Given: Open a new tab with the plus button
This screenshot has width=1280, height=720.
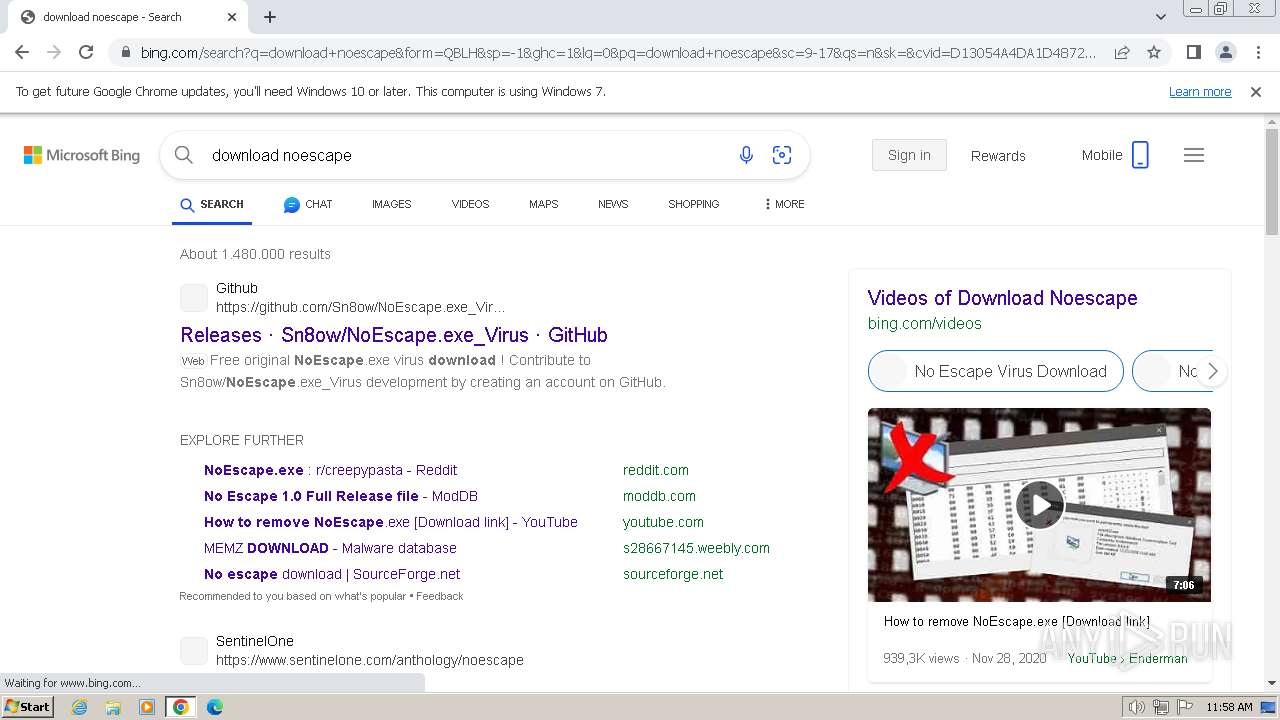Looking at the screenshot, I should (270, 17).
